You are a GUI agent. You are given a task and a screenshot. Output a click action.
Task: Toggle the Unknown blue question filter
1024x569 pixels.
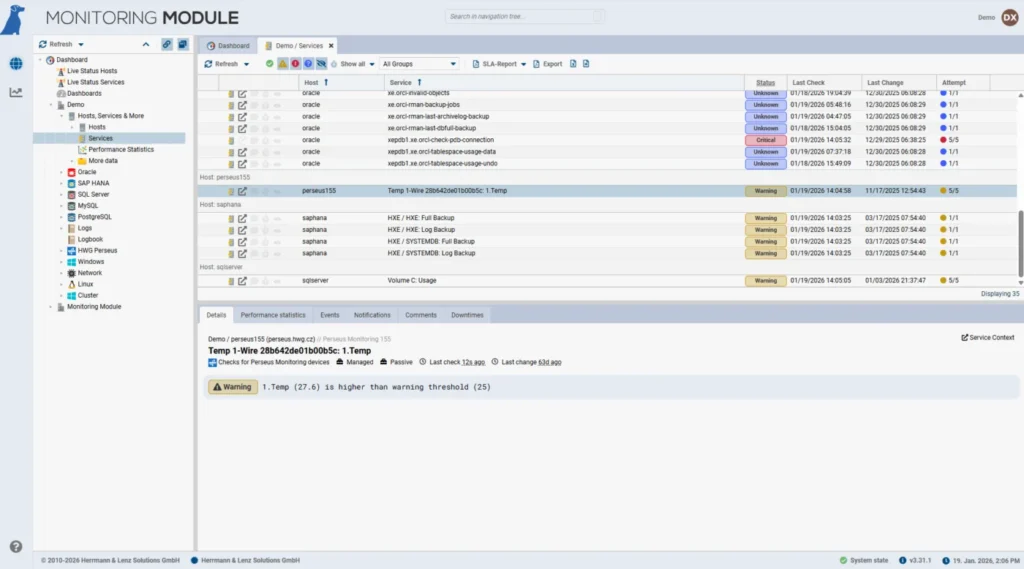308,64
